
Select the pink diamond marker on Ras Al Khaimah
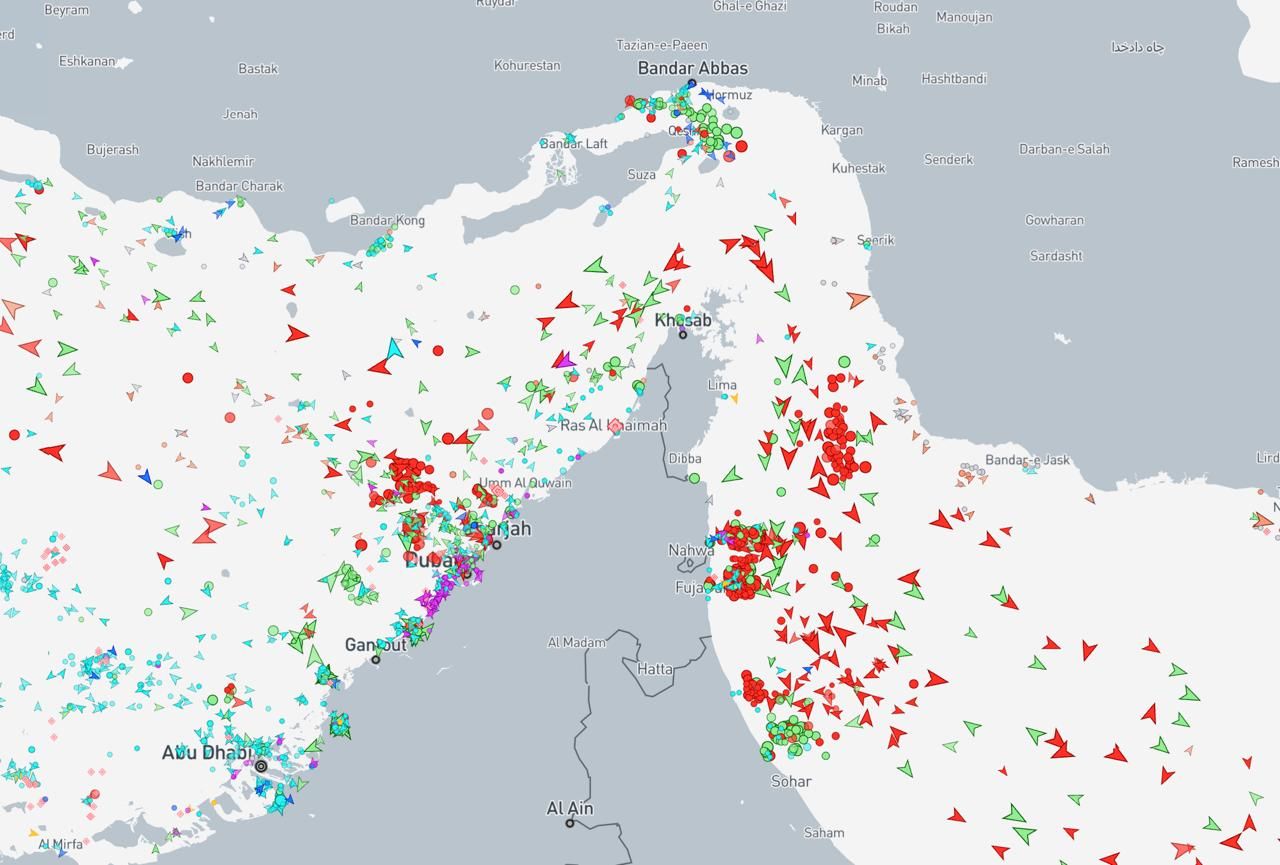[x=616, y=427]
